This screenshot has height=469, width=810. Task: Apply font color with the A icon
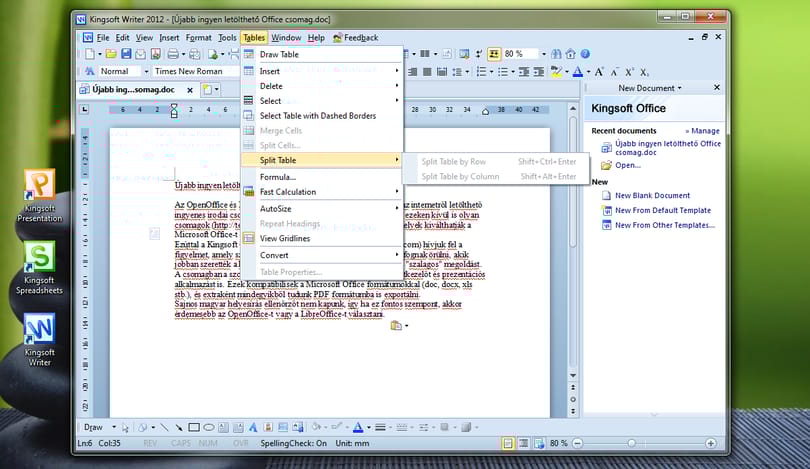point(578,72)
